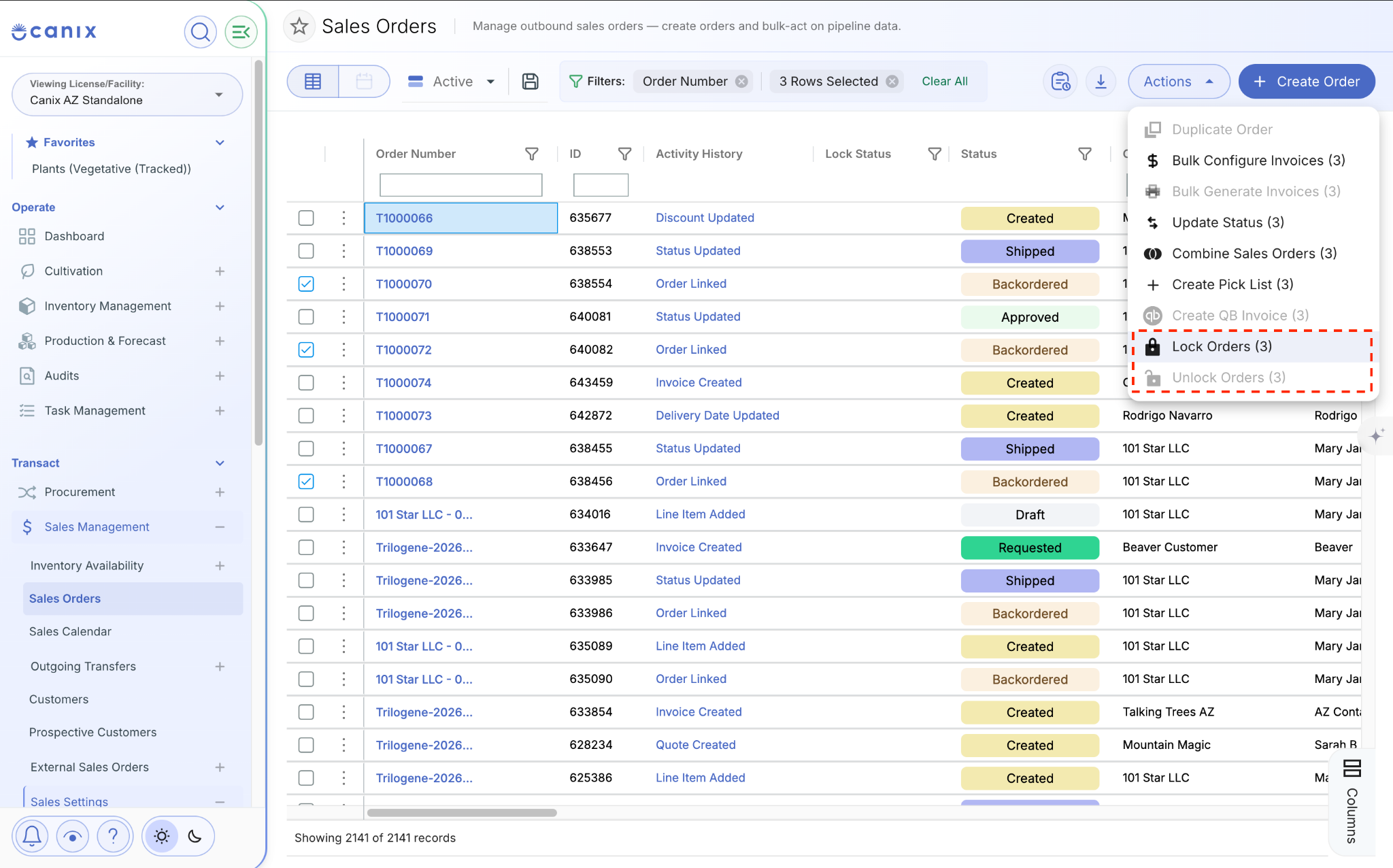Open the search magnifier icon
Image resolution: width=1393 pixels, height=868 pixels.
[x=200, y=31]
